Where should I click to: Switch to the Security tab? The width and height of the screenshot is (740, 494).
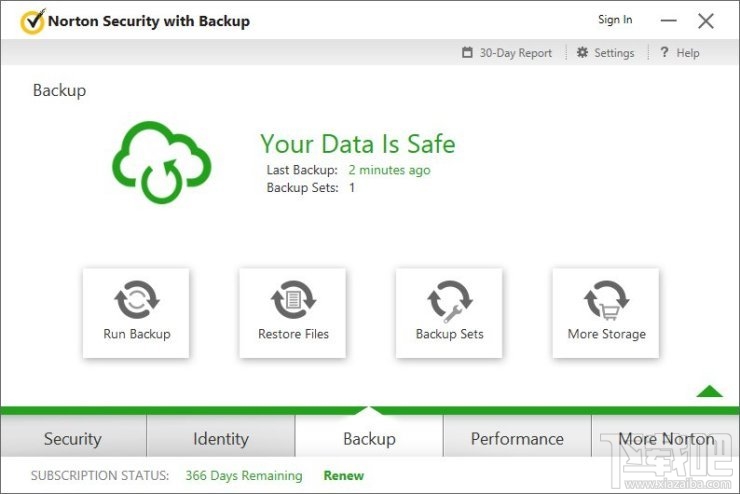pyautogui.click(x=73, y=436)
